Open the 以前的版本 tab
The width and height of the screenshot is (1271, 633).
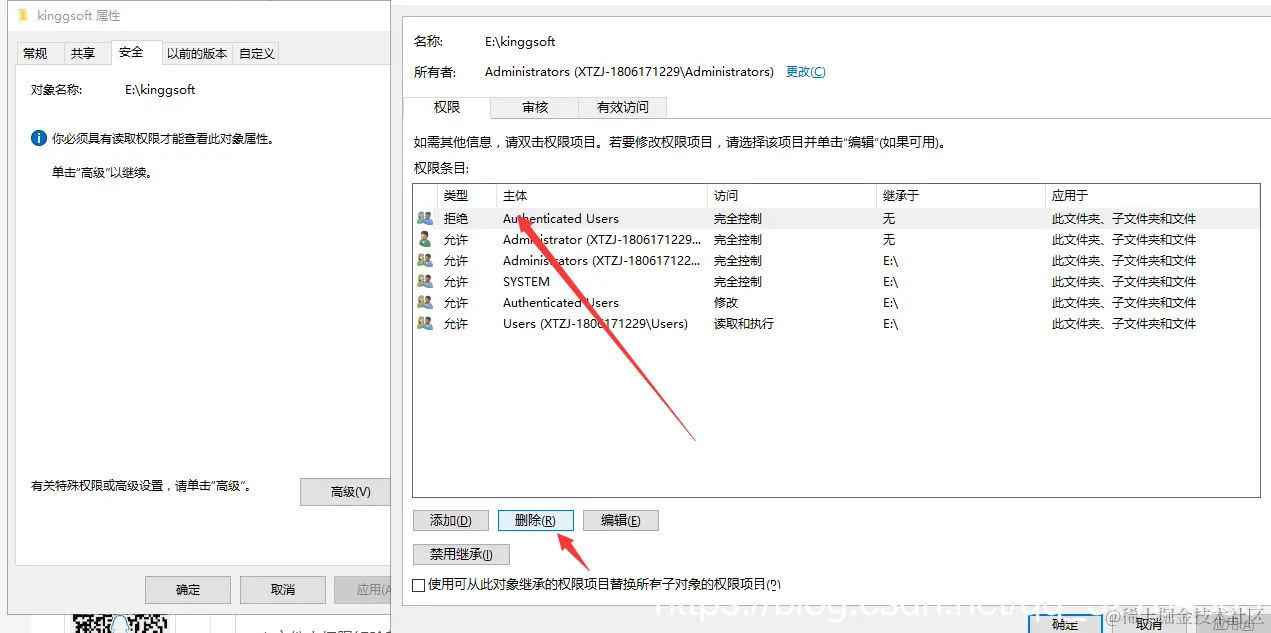tap(197, 53)
